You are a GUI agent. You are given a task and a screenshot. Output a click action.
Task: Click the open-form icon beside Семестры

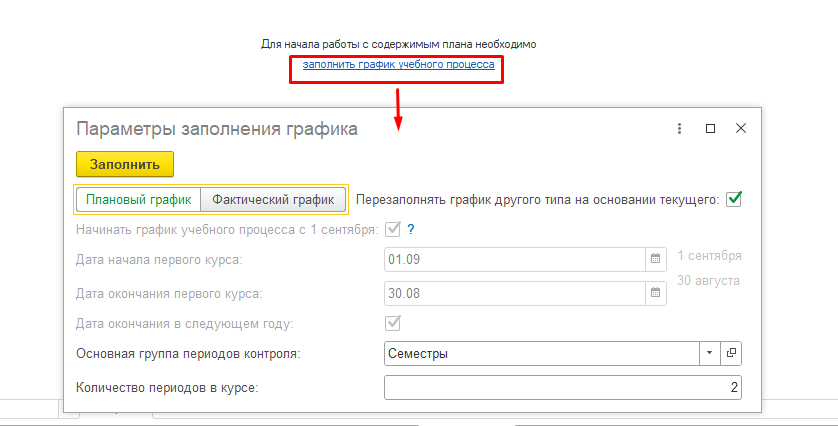732,354
